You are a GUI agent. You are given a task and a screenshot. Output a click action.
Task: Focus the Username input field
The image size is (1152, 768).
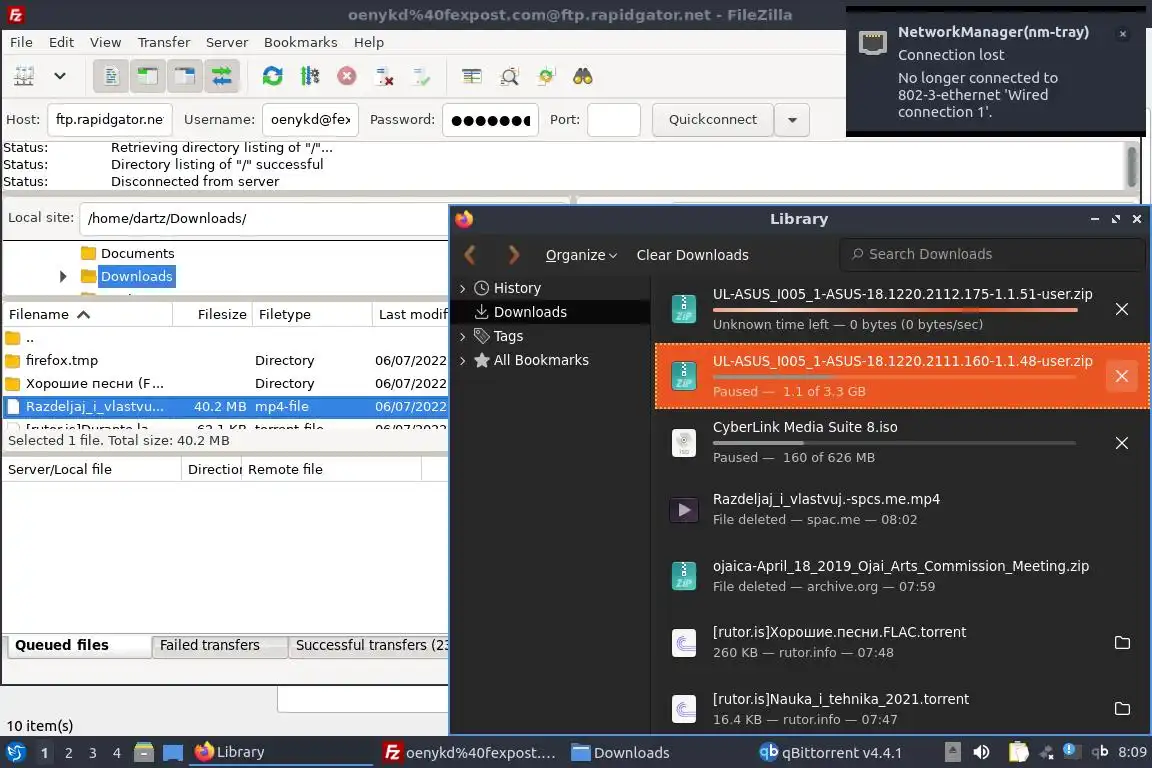[310, 119]
